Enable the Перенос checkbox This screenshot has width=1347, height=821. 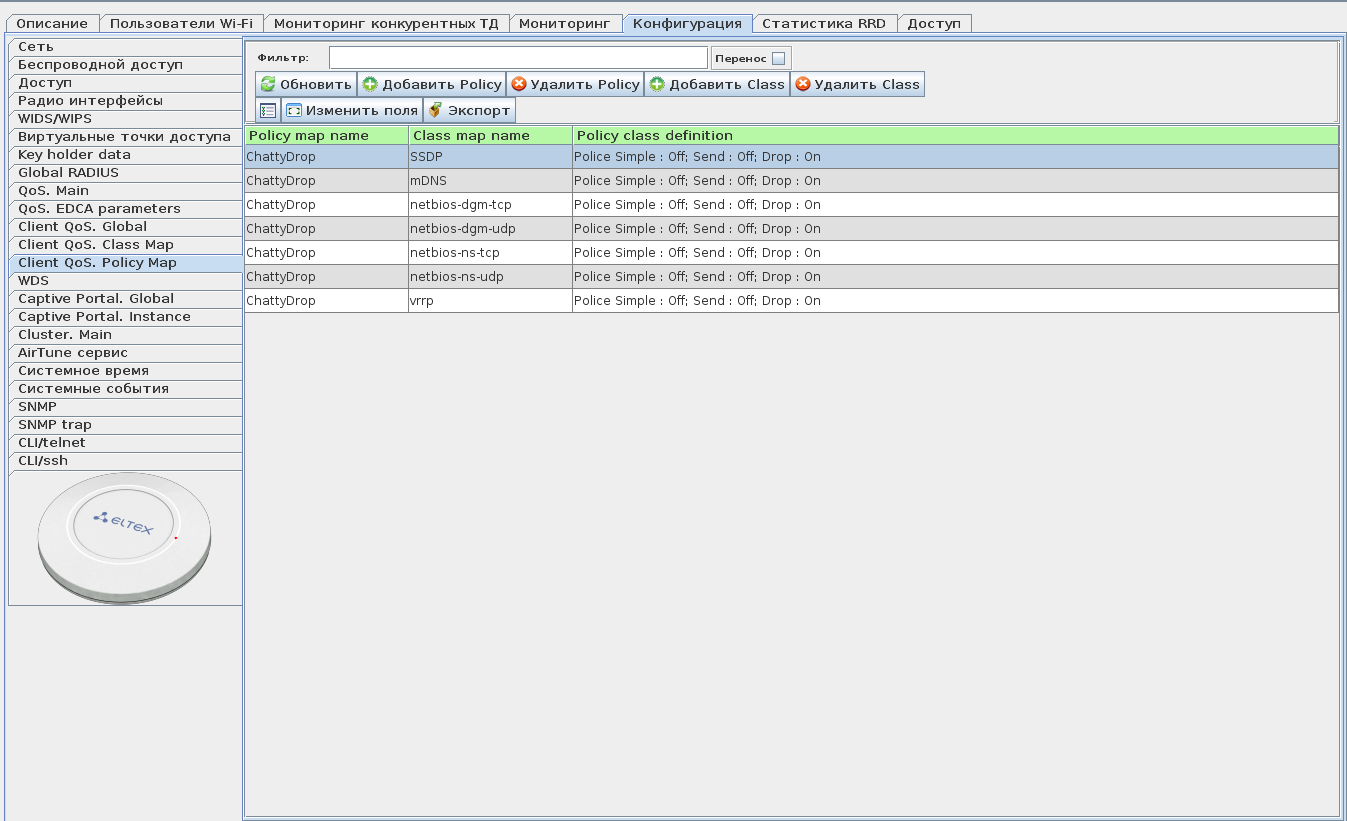tap(778, 59)
